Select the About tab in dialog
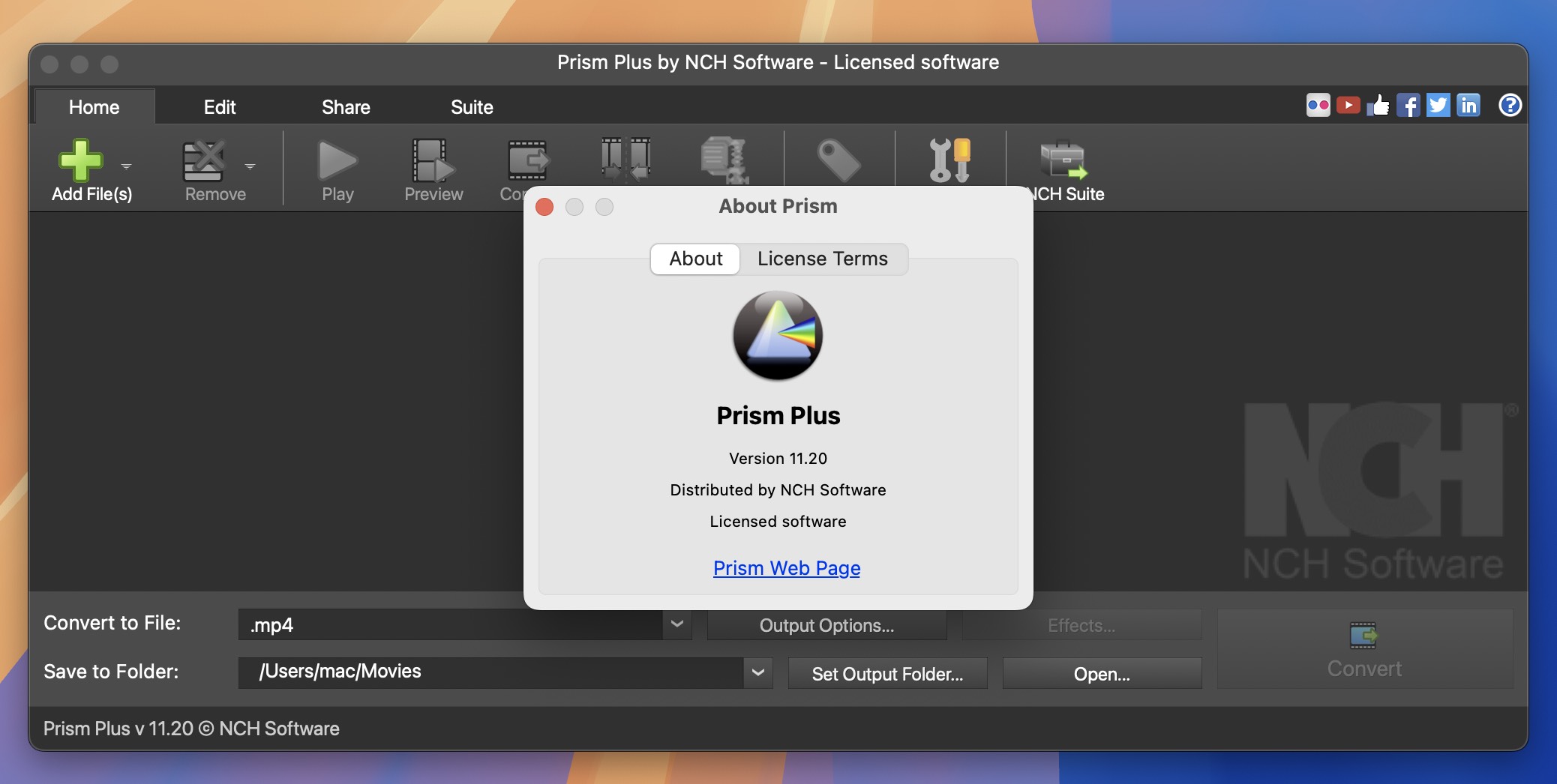Viewport: 1557px width, 784px height. pos(695,259)
